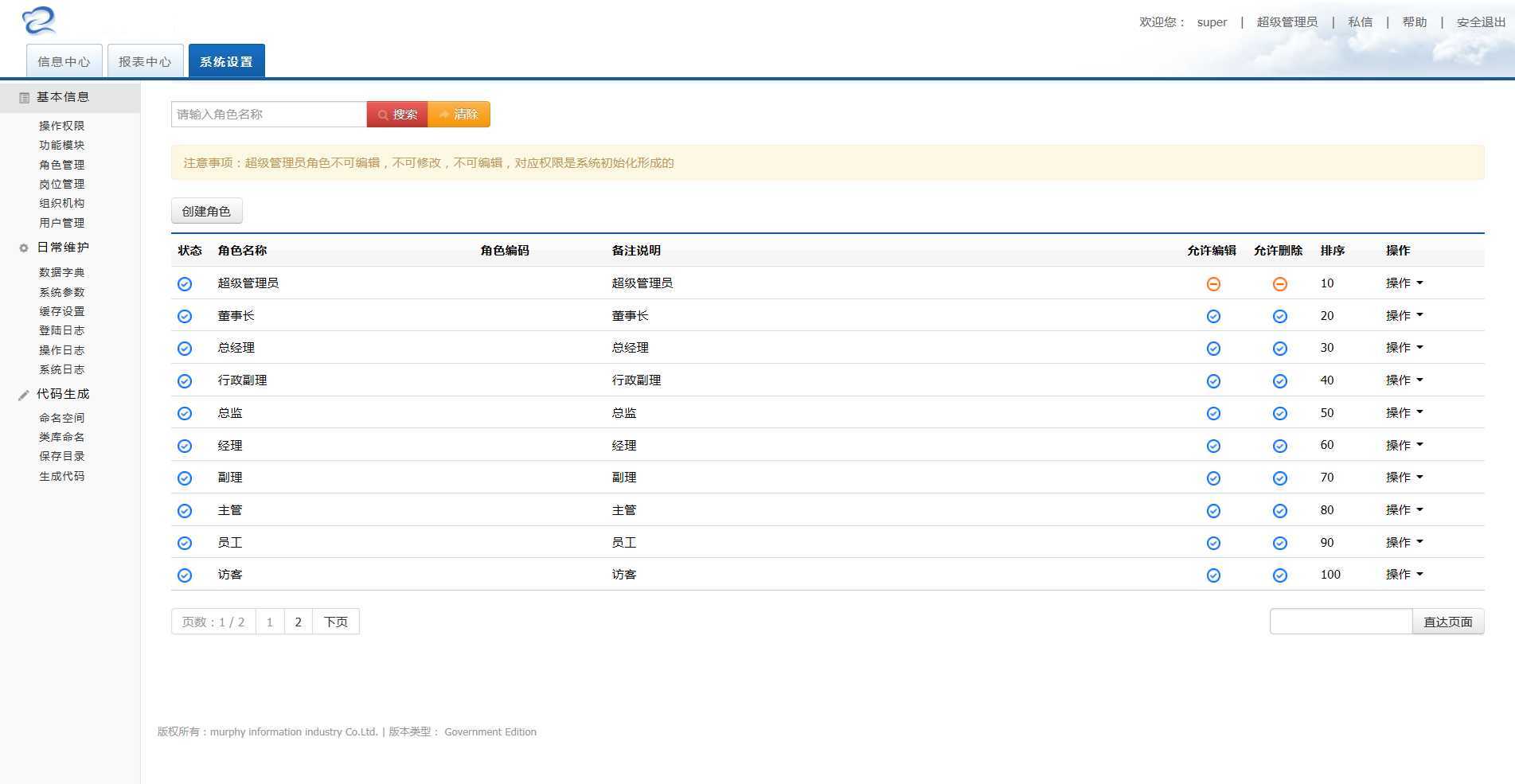The image size is (1515, 784).
Task: Select the 系统设置 tab
Action: [226, 61]
